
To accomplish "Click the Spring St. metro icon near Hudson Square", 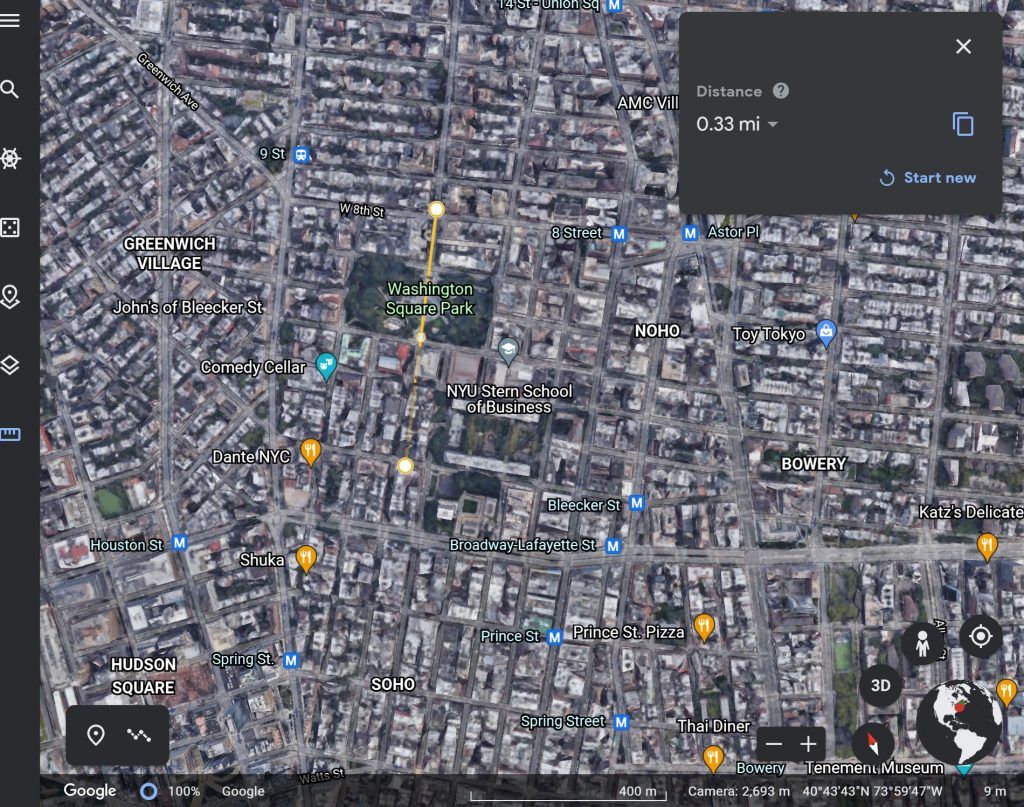I will tap(291, 660).
